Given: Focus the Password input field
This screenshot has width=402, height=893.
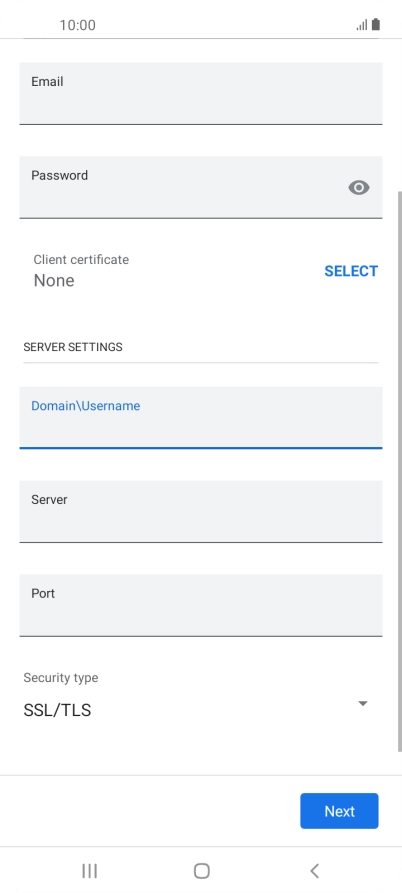Looking at the screenshot, I should (x=201, y=187).
